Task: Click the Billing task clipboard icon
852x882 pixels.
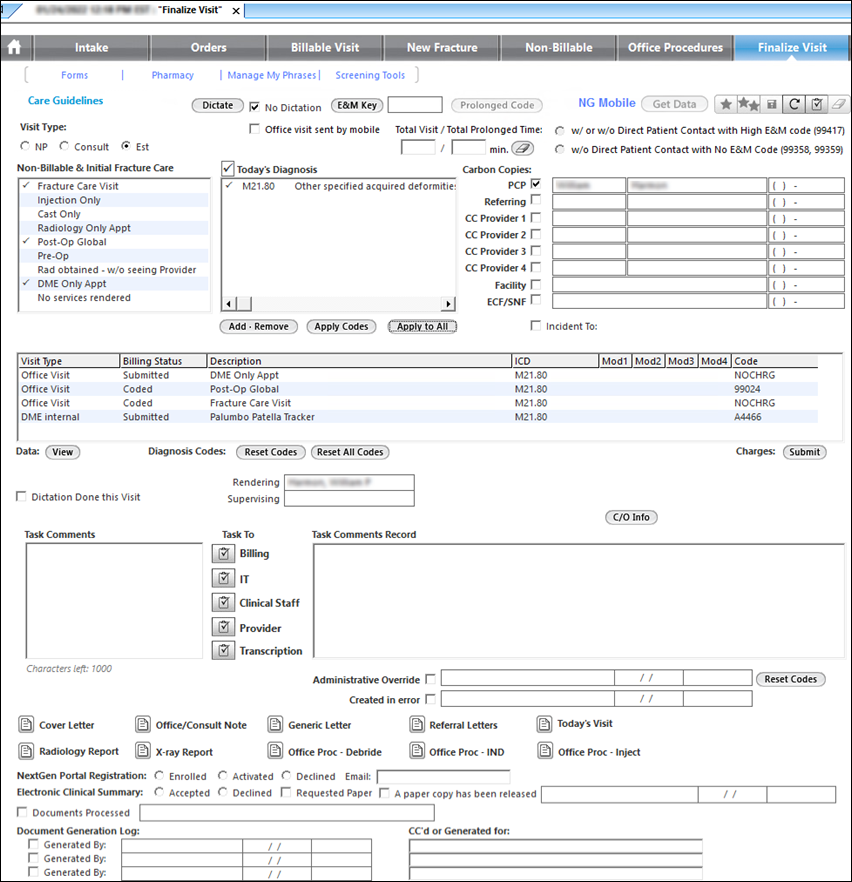Action: point(223,554)
